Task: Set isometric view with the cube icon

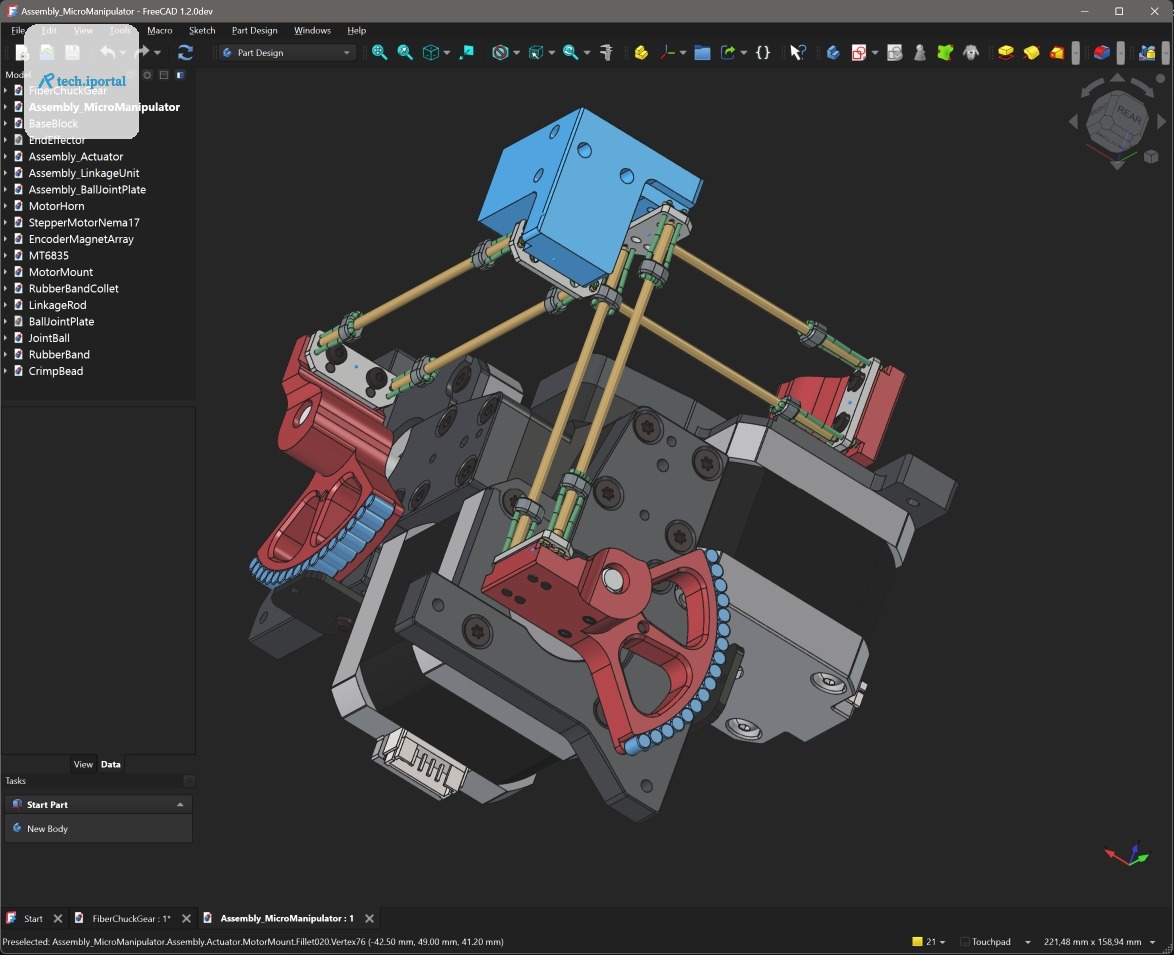Action: (x=431, y=52)
